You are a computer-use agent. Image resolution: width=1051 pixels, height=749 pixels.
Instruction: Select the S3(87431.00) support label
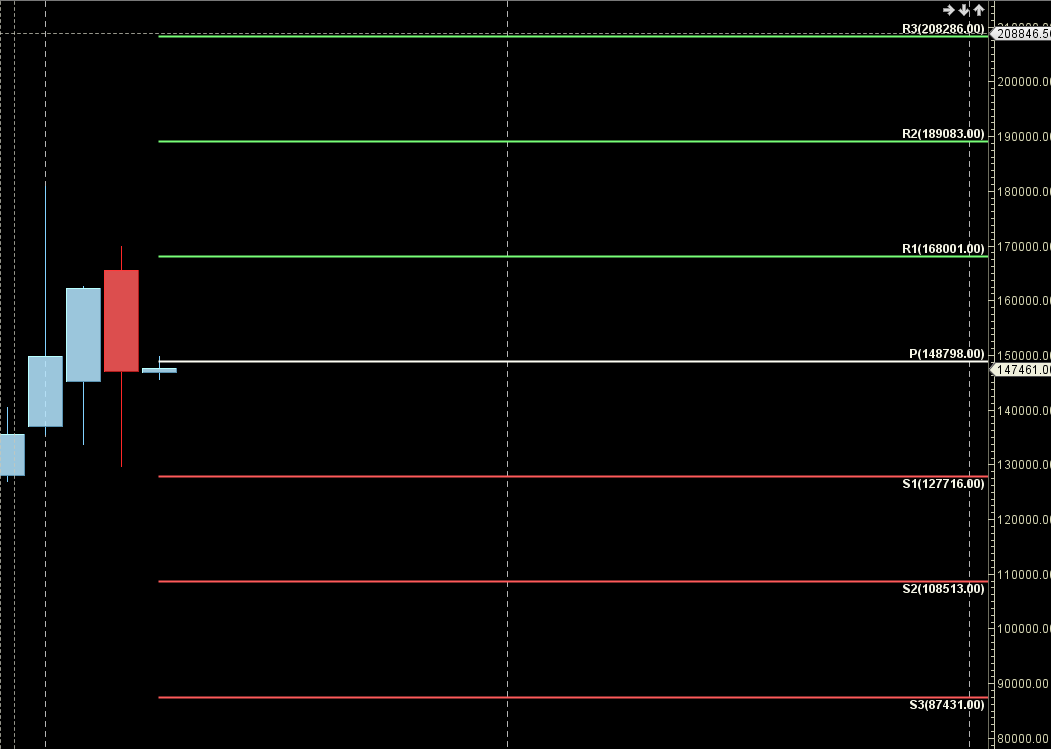[946, 705]
